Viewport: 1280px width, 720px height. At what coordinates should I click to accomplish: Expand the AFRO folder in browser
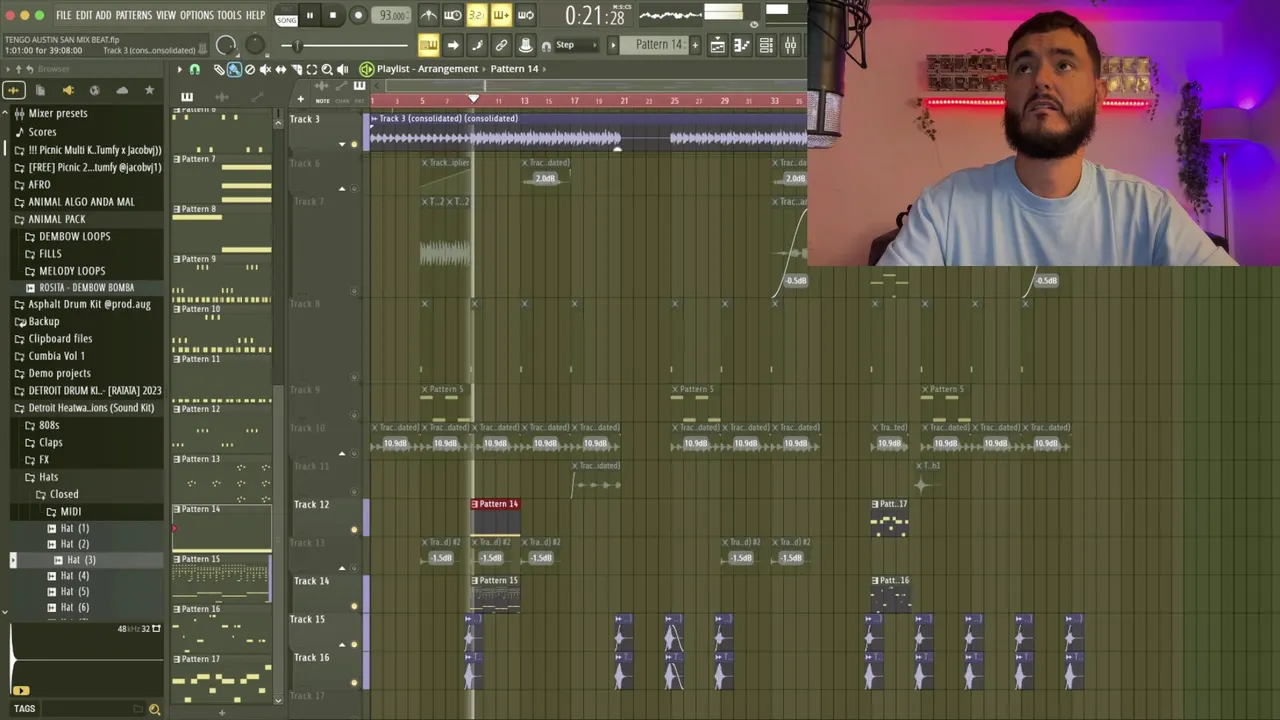pyautogui.click(x=39, y=184)
